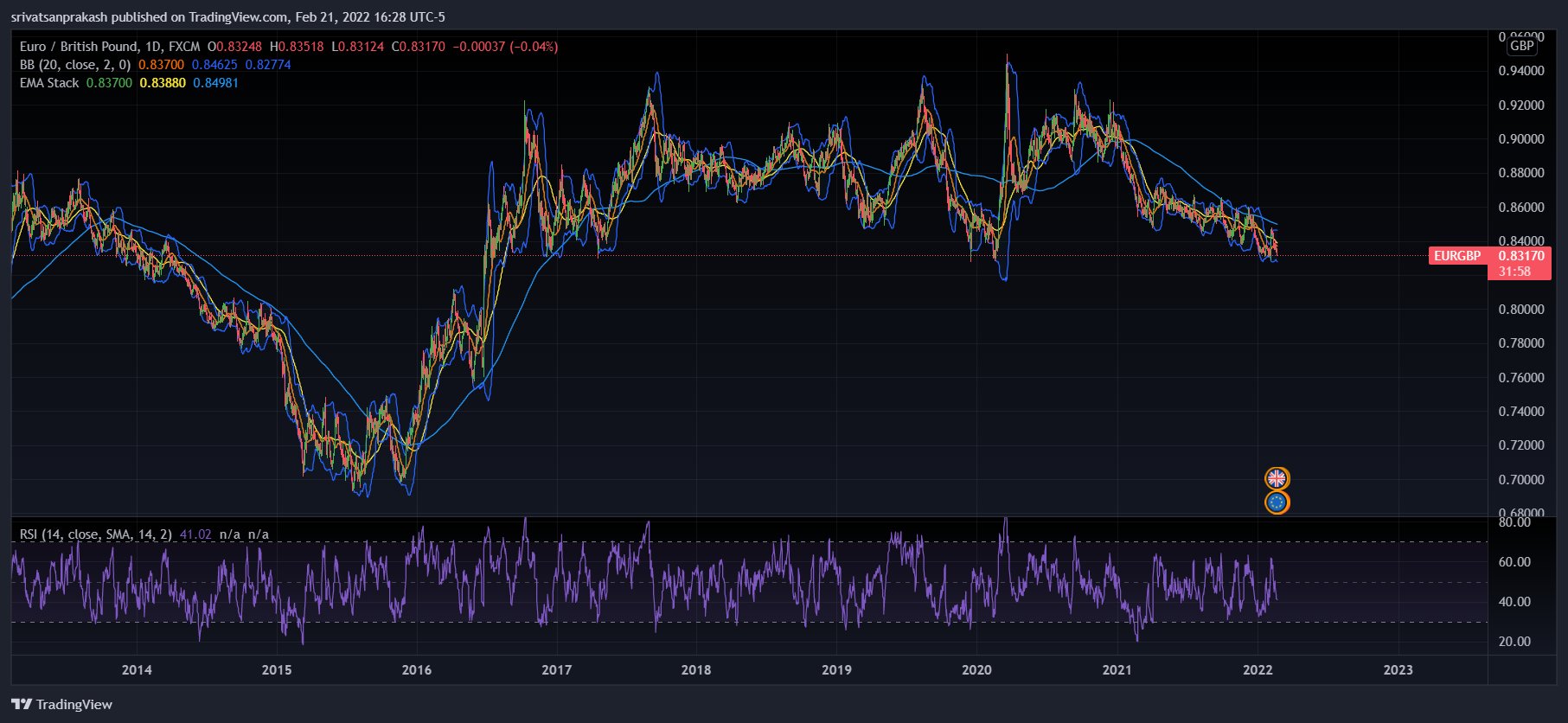Click the Bollinger lower value 0.82774
The width and height of the screenshot is (1568, 723).
(x=268, y=65)
